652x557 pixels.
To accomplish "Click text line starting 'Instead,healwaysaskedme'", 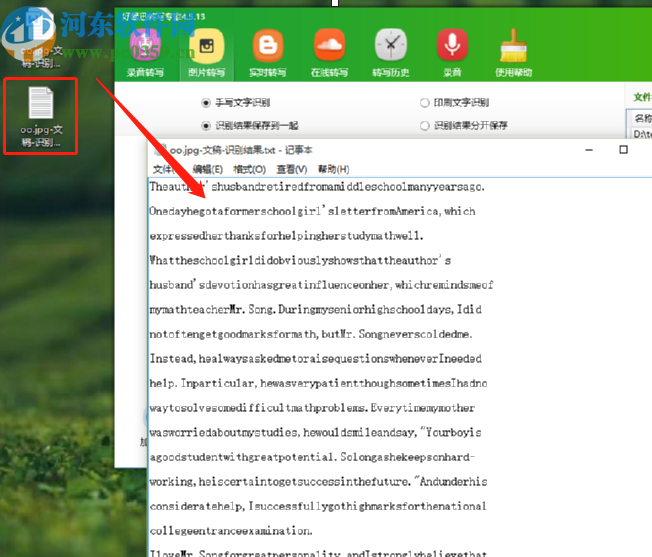I will point(316,359).
